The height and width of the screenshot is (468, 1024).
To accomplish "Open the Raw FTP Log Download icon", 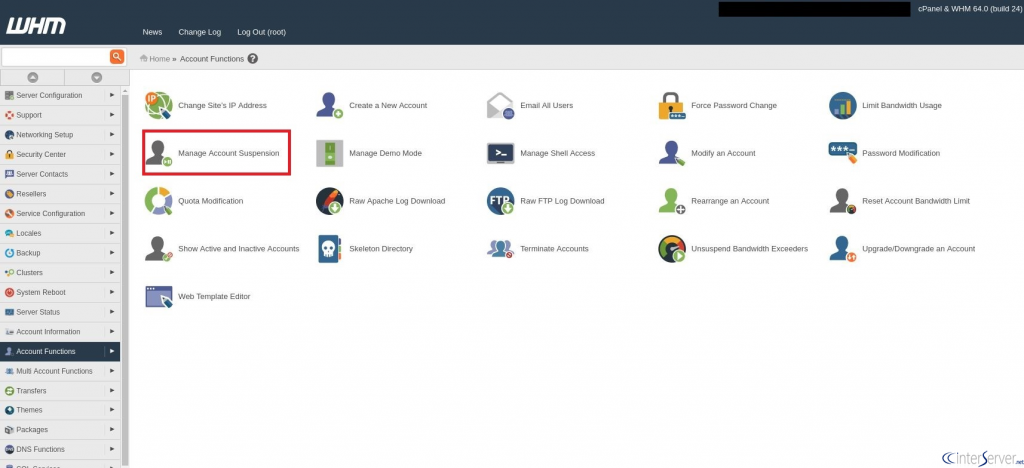I will point(500,201).
